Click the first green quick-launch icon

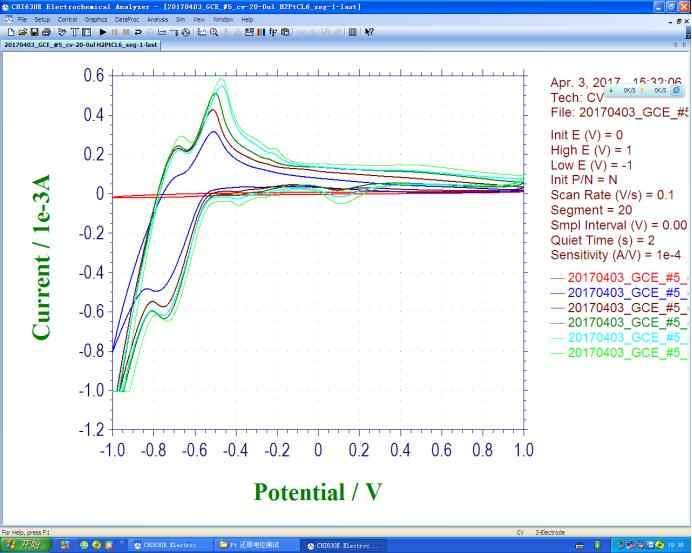(84, 545)
